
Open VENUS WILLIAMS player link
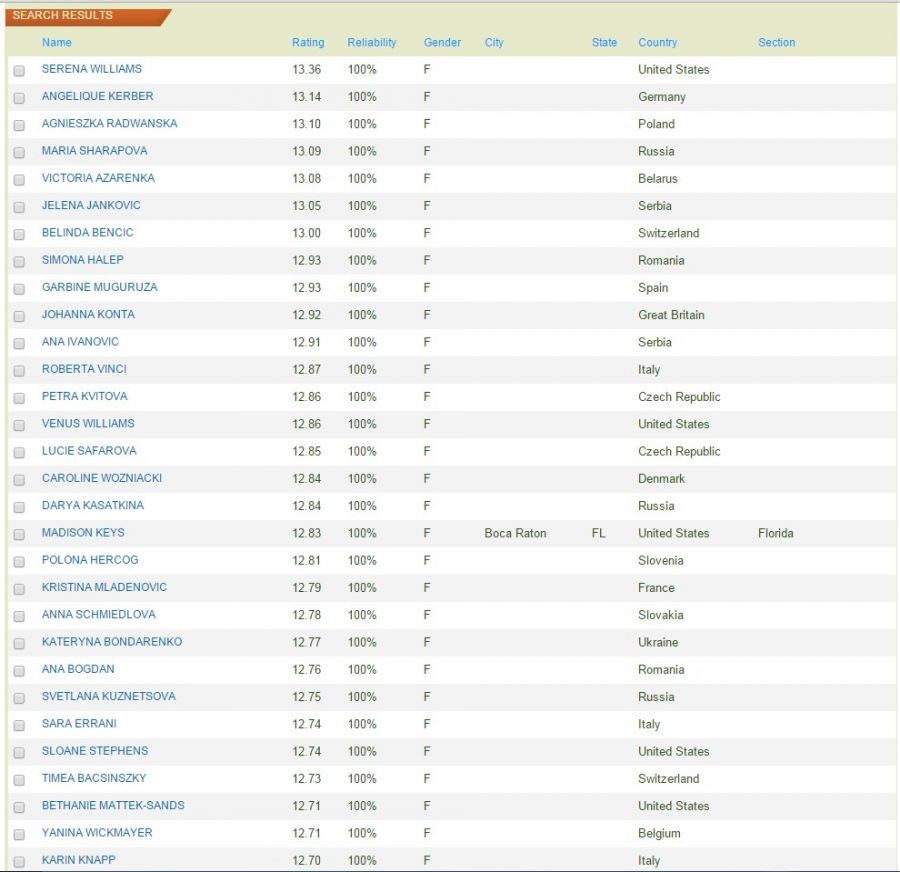pyautogui.click(x=88, y=423)
